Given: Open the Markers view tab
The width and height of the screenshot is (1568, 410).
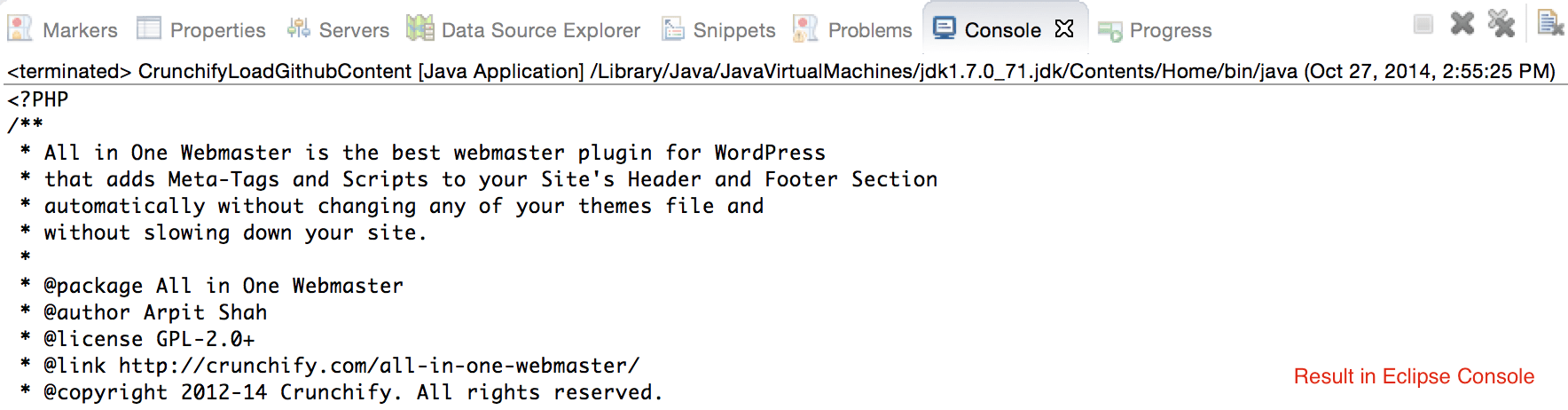Looking at the screenshot, I should (63, 30).
